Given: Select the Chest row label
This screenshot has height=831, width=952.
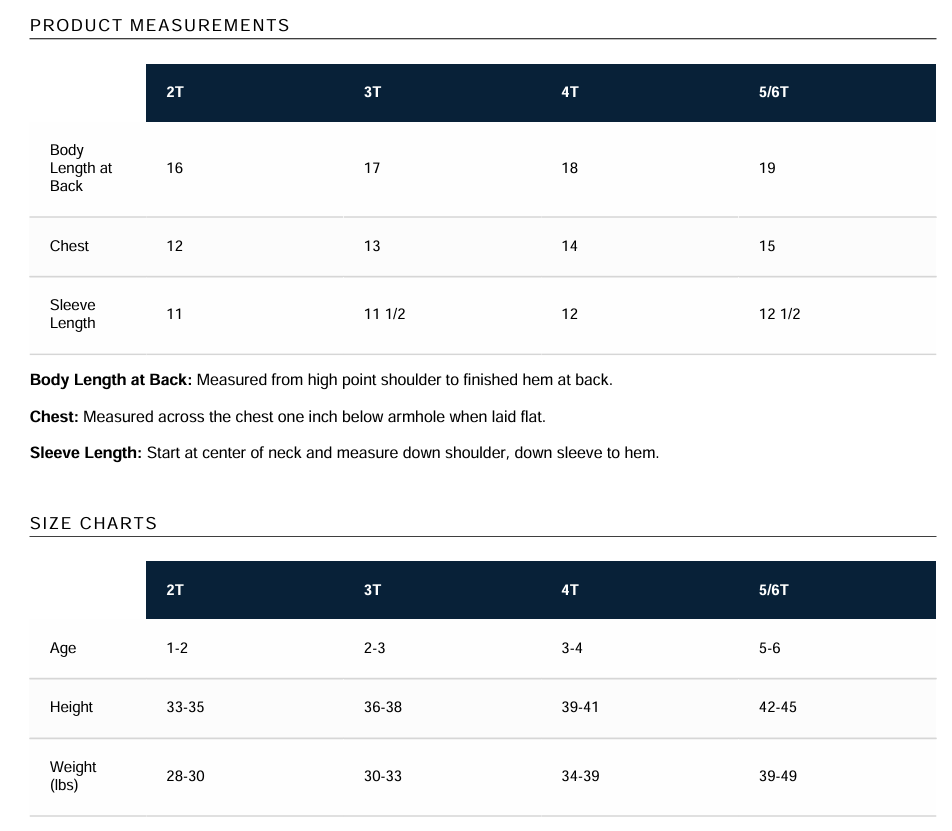Looking at the screenshot, I should pyautogui.click(x=69, y=246).
